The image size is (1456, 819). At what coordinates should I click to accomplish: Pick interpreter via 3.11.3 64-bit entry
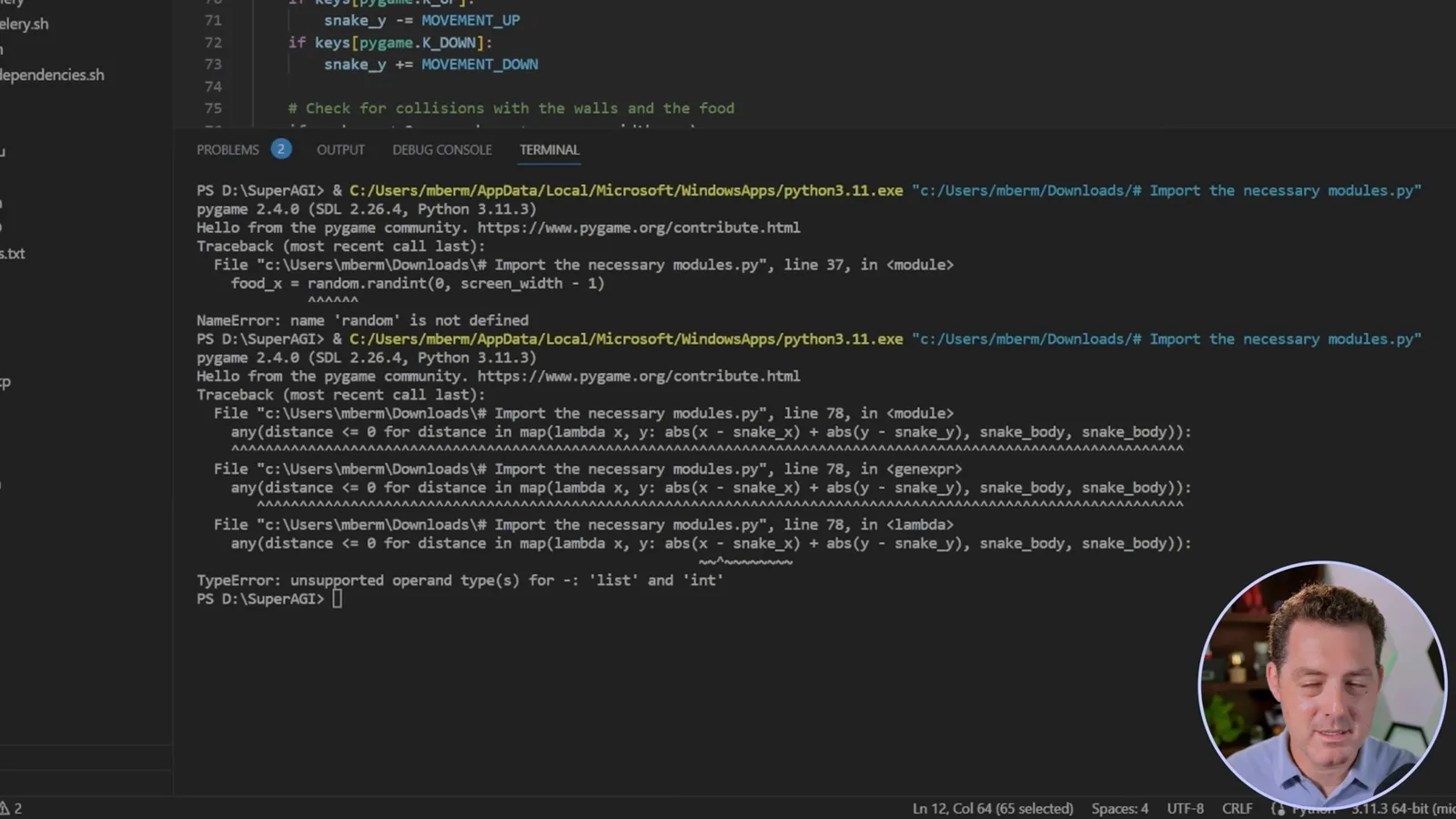(1402, 808)
